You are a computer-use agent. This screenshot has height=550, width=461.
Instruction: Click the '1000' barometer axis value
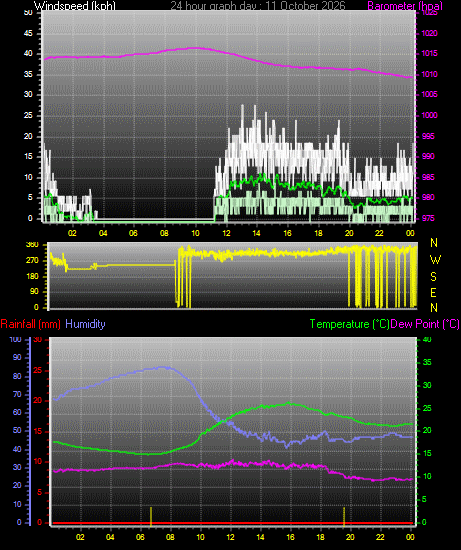tap(430, 115)
